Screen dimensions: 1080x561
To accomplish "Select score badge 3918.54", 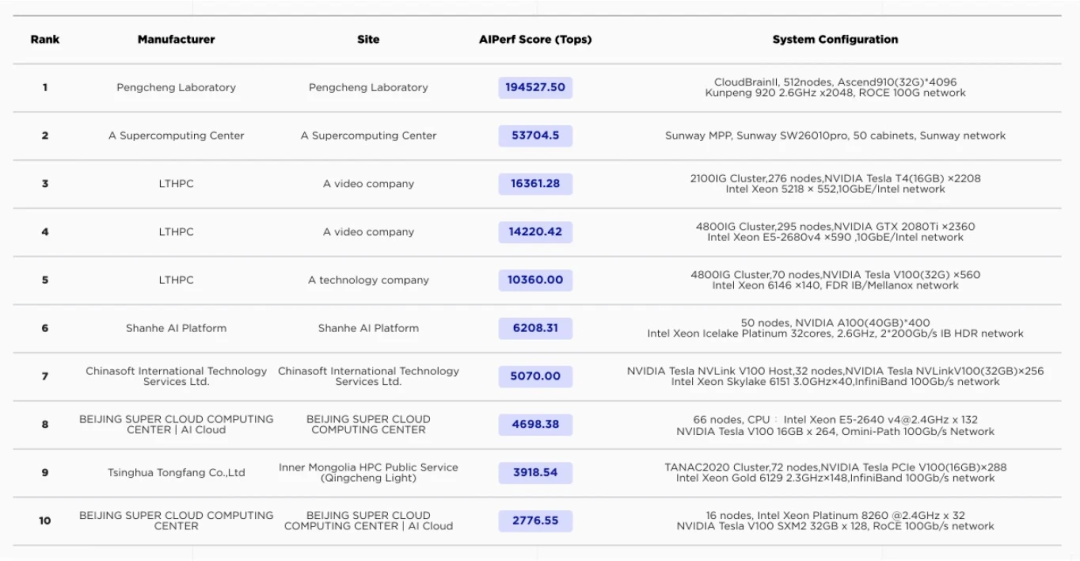I will [535, 473].
